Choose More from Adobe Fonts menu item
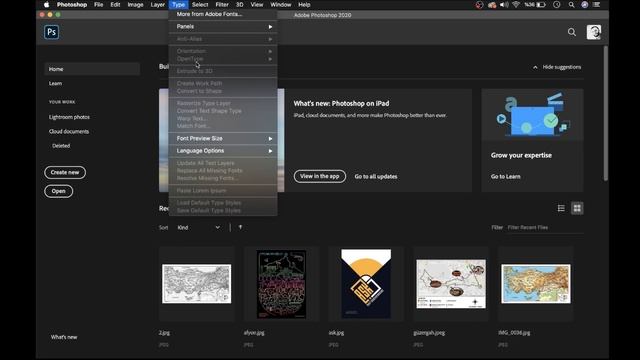The width and height of the screenshot is (640, 360). pos(223,14)
